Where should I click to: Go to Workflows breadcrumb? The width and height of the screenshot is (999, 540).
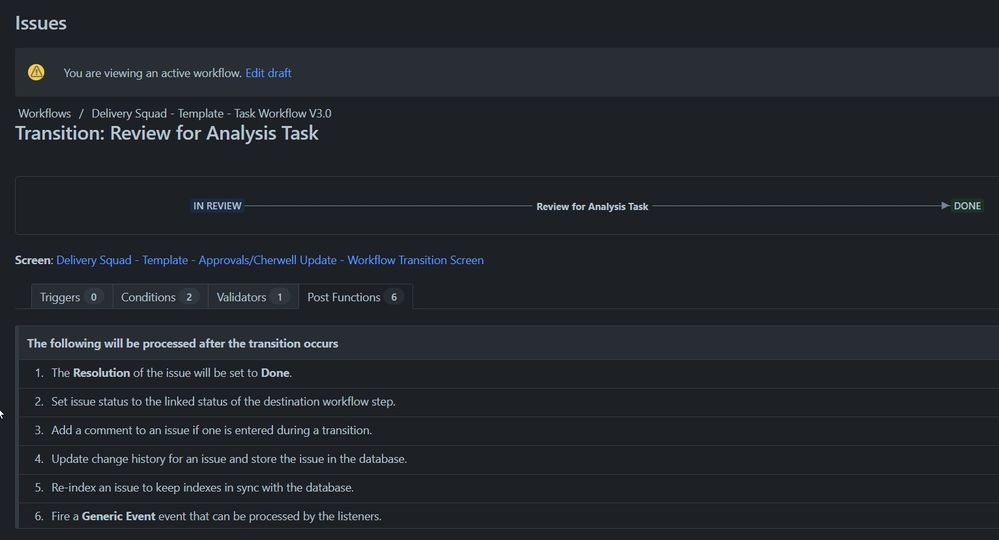tap(45, 113)
